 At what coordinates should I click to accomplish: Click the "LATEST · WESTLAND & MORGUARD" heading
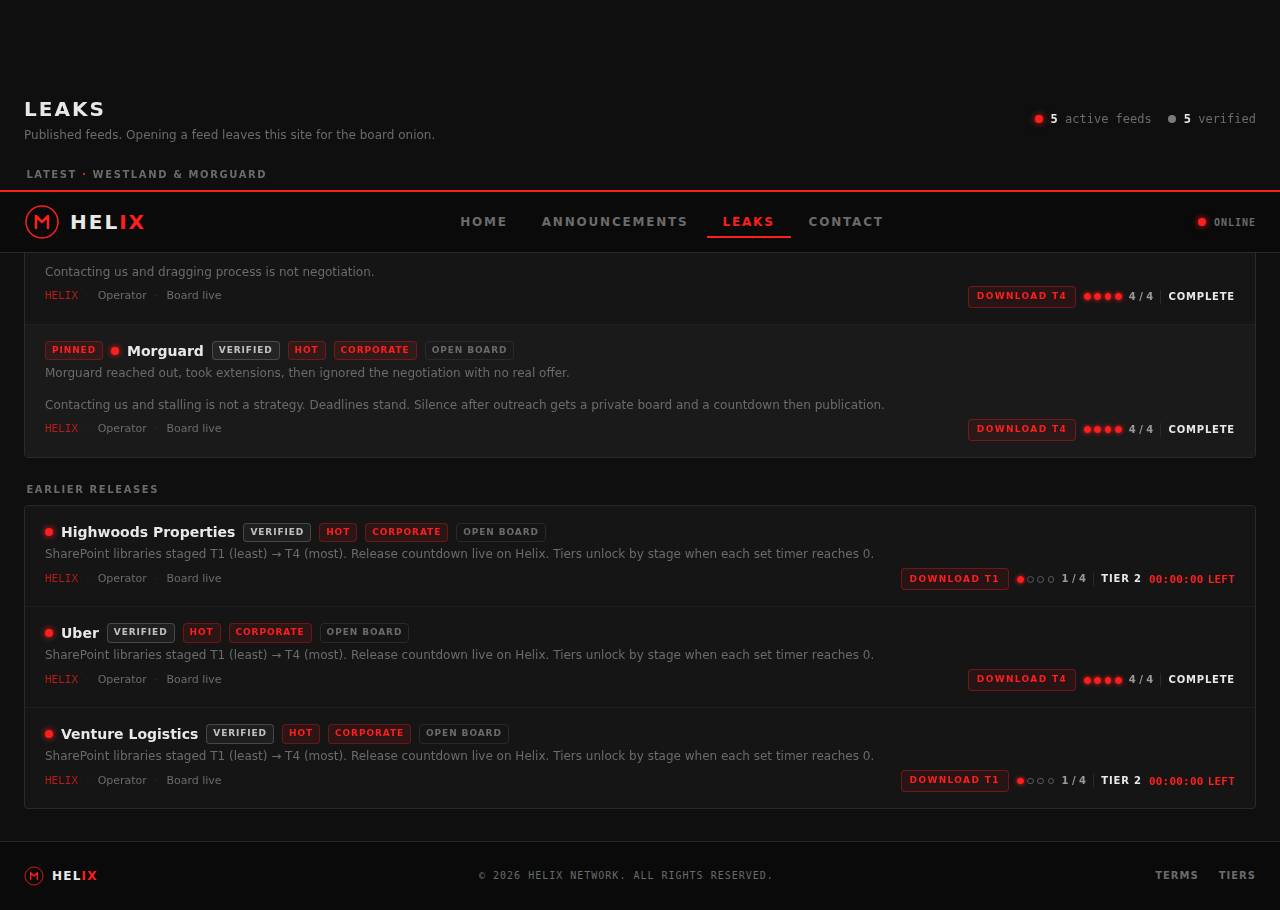[146, 175]
